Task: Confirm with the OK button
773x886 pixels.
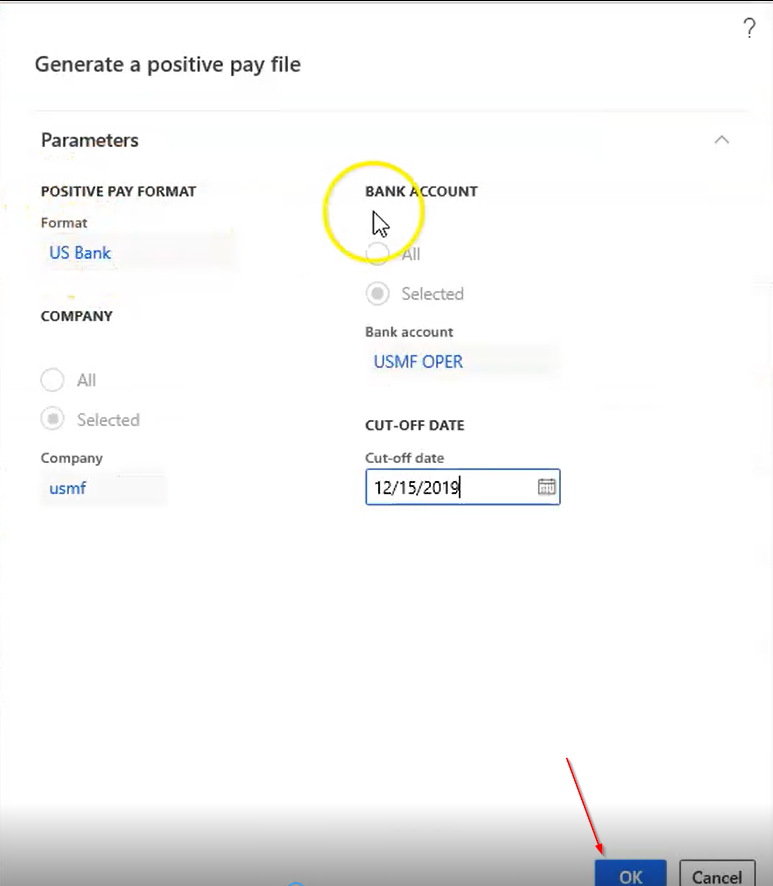Action: pos(630,876)
